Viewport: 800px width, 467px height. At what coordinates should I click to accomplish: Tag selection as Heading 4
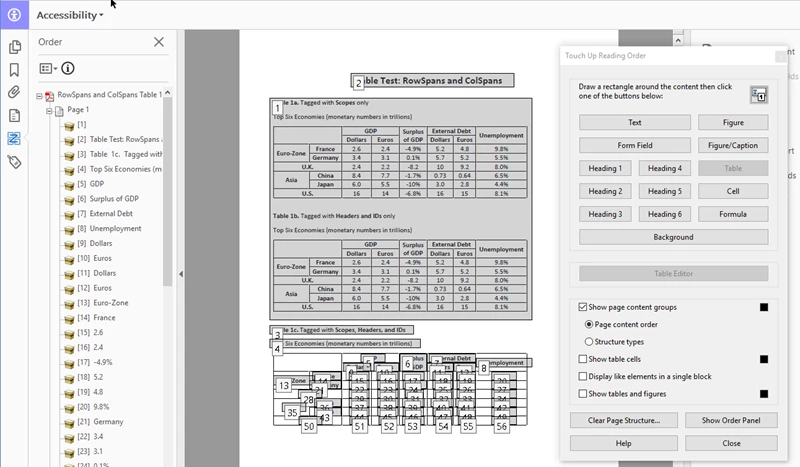tap(665, 168)
